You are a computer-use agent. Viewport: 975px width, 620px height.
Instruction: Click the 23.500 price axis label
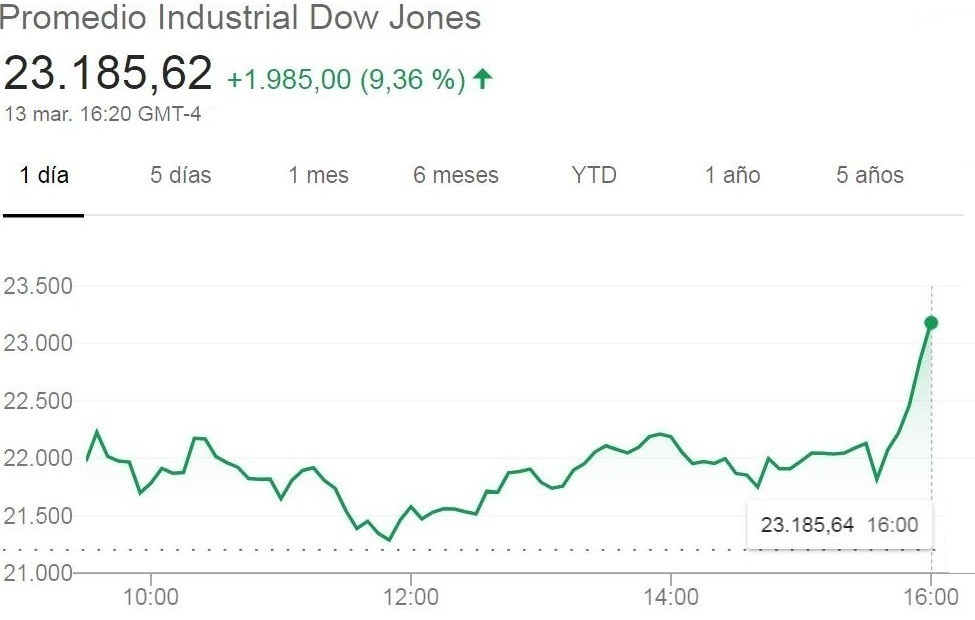tap(39, 287)
